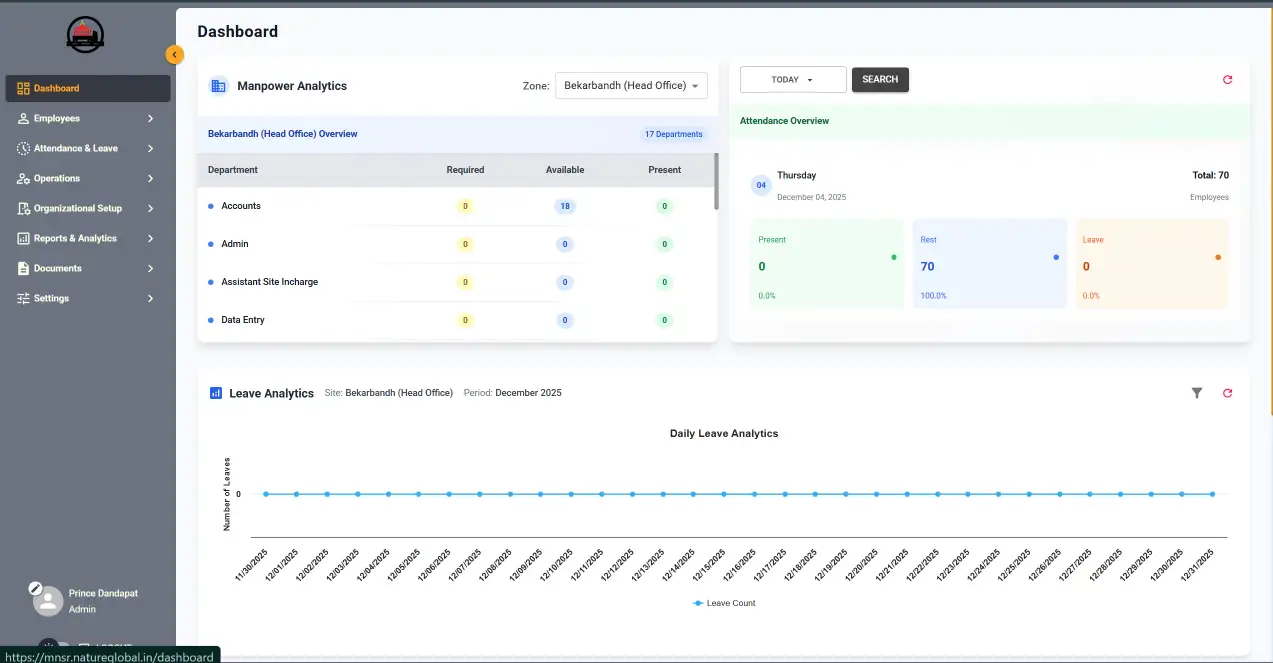Toggle the Leave Count legend on the chart
The height and width of the screenshot is (663, 1273).
tap(723, 603)
